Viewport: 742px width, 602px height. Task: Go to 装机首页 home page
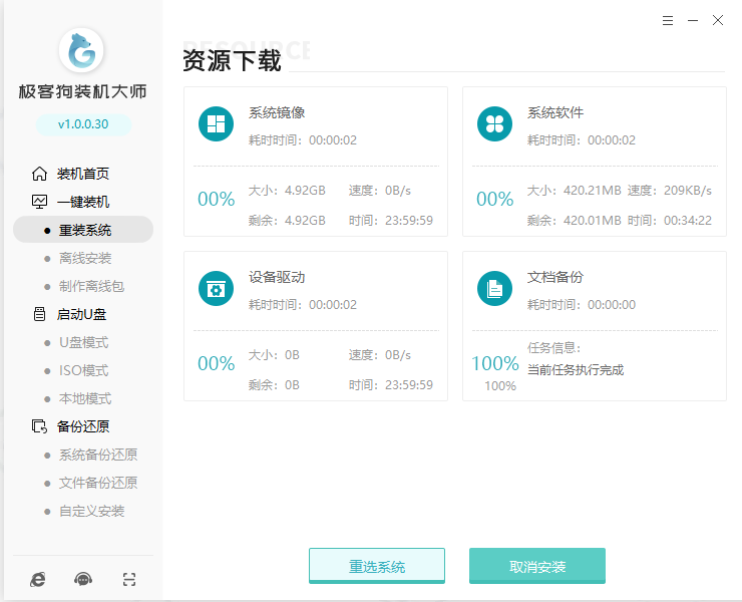tap(82, 173)
